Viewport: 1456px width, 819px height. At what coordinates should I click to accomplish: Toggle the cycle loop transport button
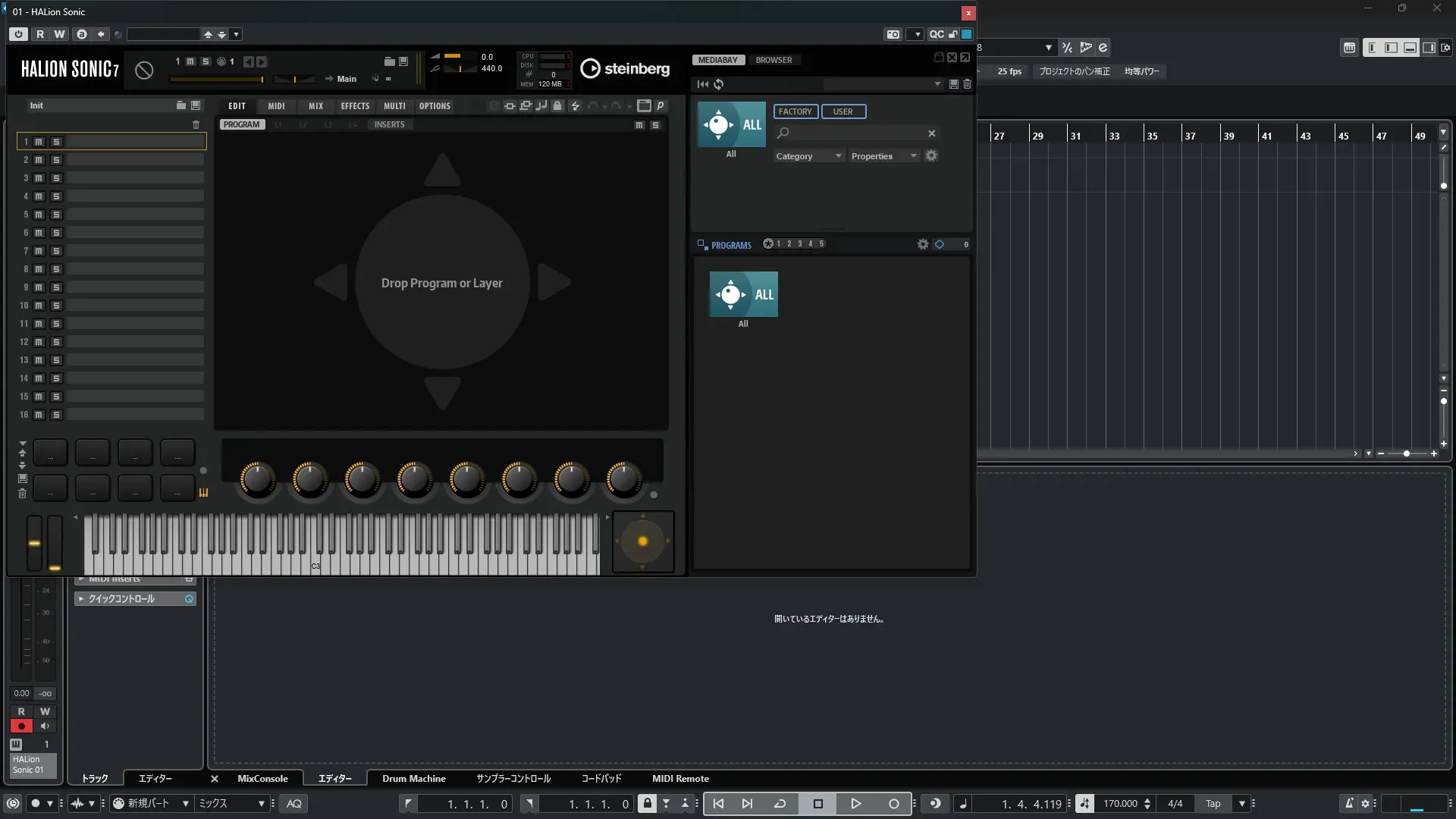[780, 804]
